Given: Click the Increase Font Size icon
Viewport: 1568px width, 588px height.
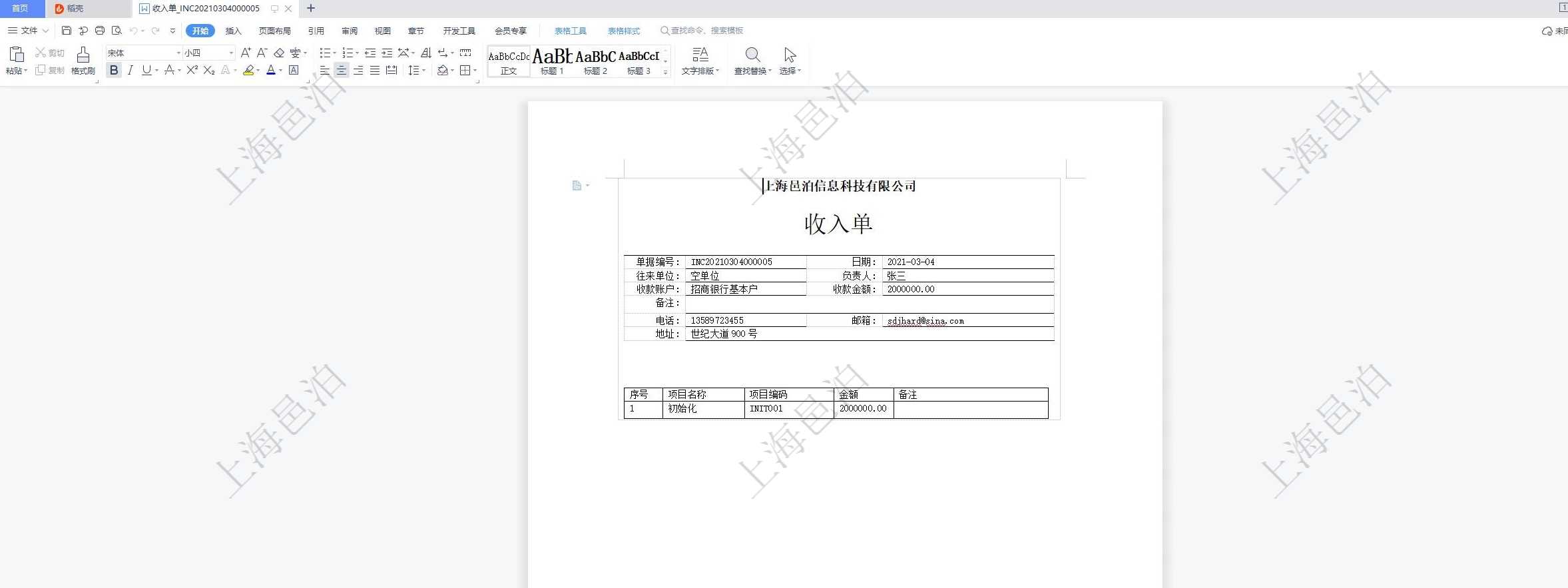Looking at the screenshot, I should coord(246,53).
